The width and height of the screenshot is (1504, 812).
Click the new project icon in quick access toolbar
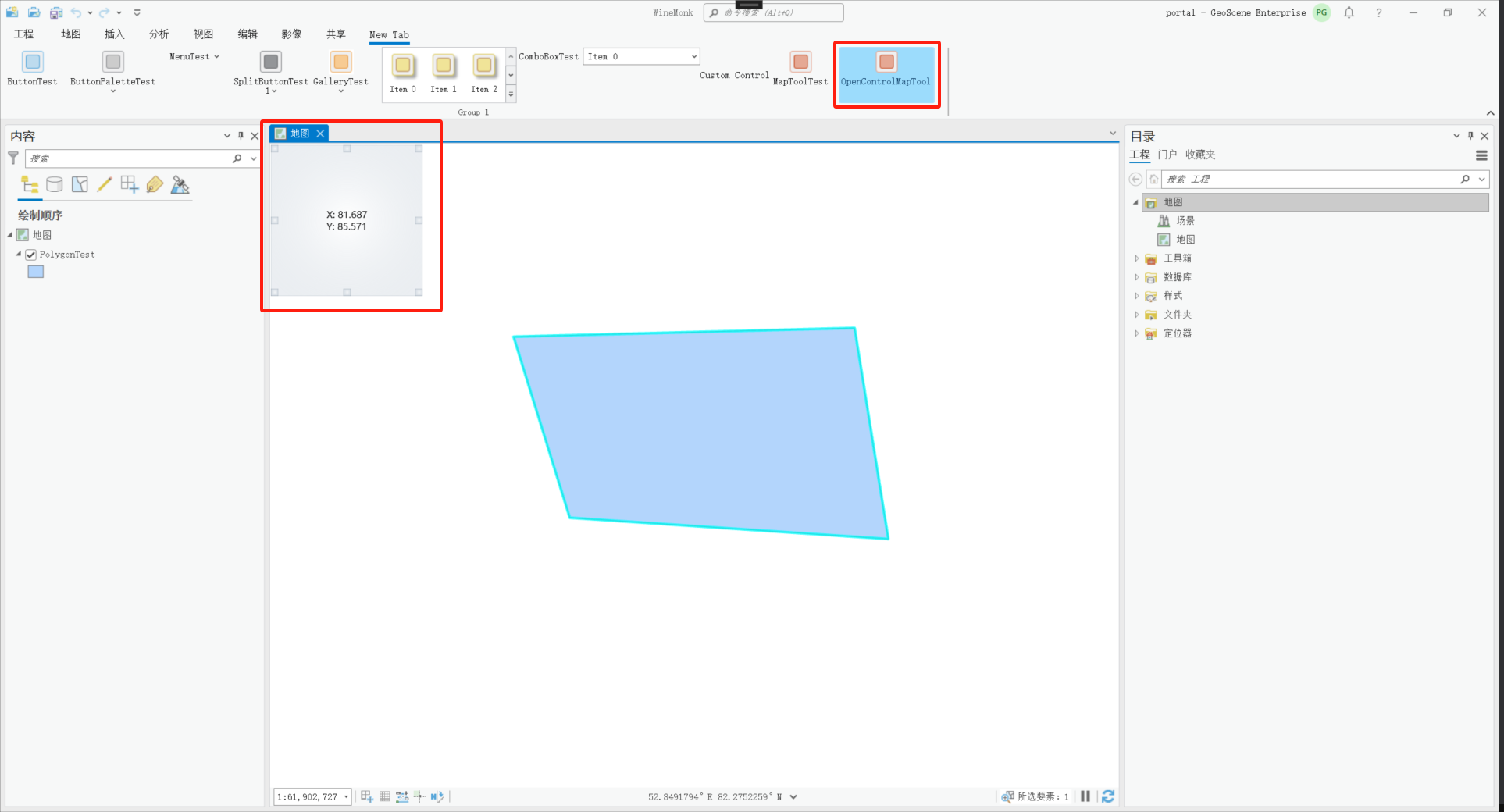12,12
